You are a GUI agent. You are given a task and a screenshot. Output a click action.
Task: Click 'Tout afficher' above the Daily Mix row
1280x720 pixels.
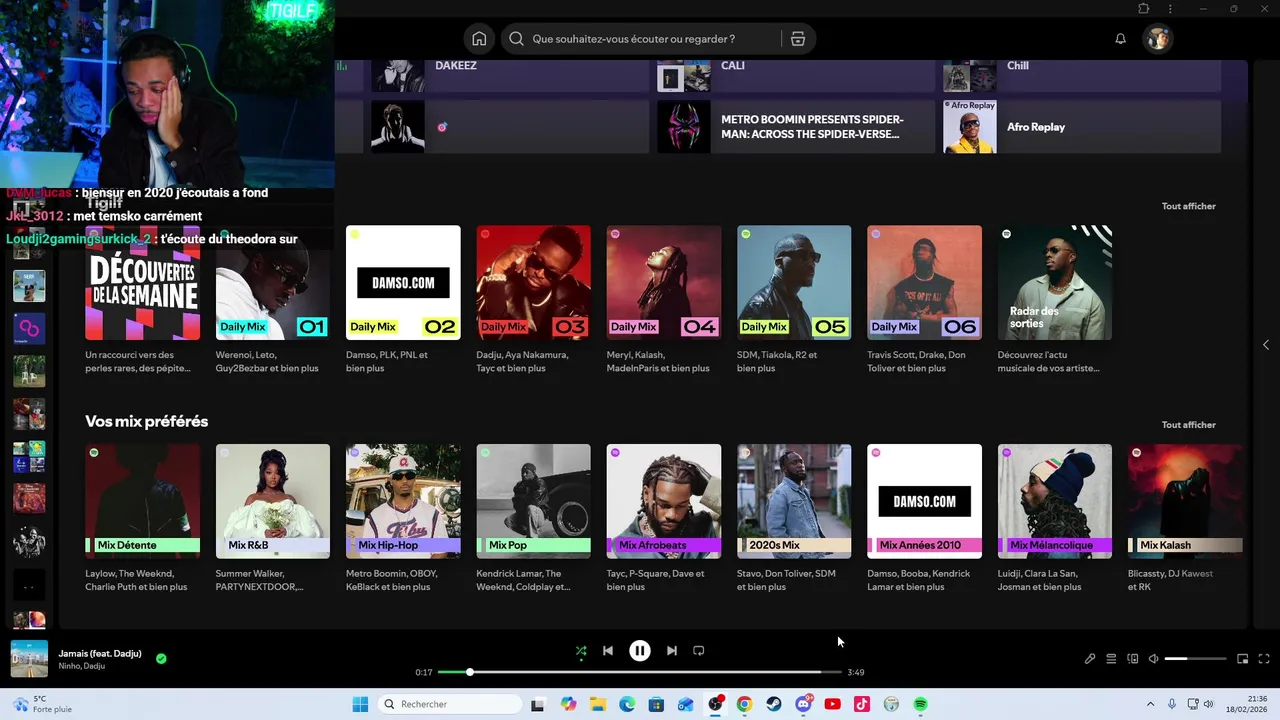click(x=1189, y=206)
